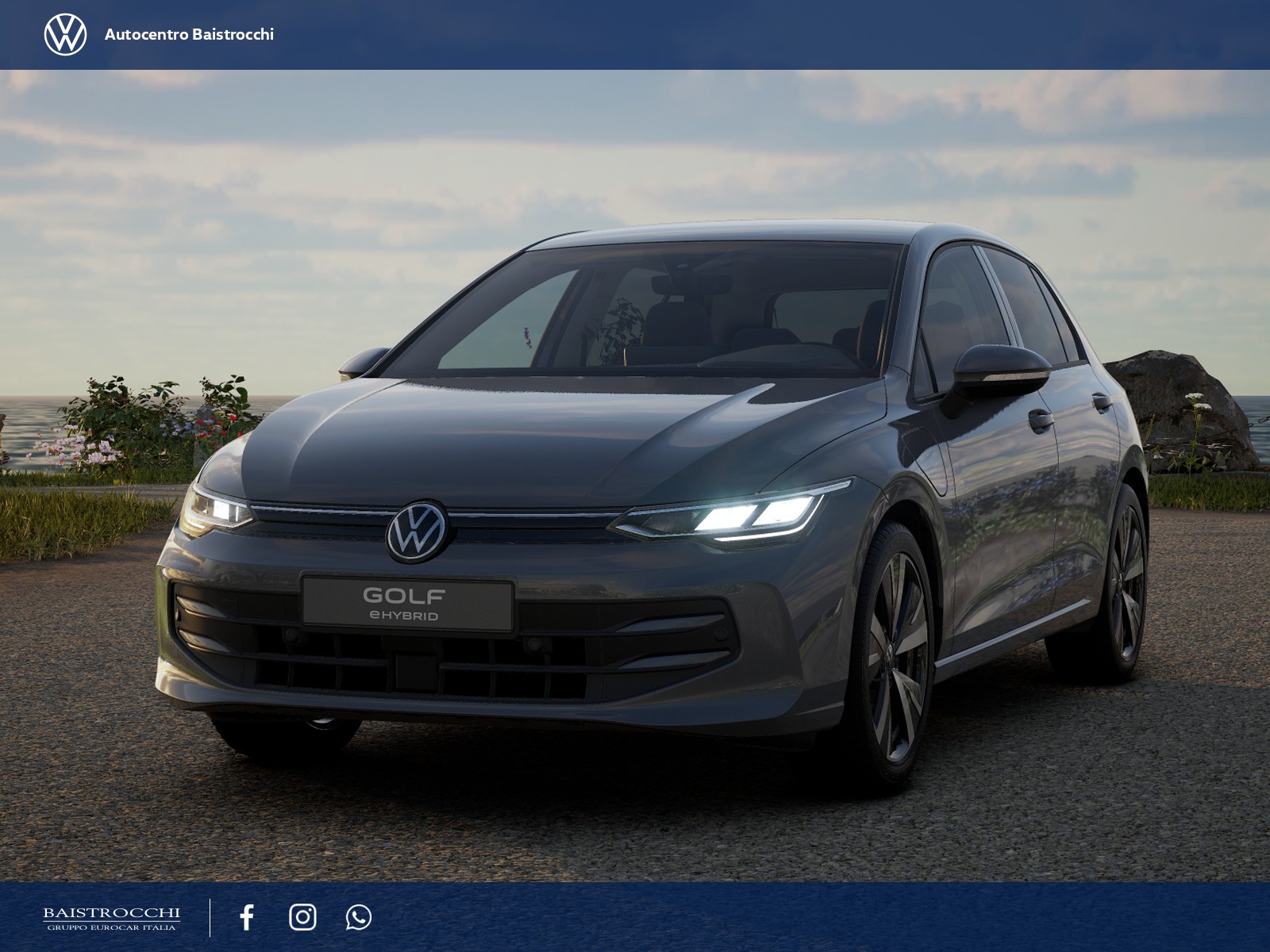Click the Autocentro Baistrocchi dealer name
Screen dimensions: 1270x952
[189, 34]
